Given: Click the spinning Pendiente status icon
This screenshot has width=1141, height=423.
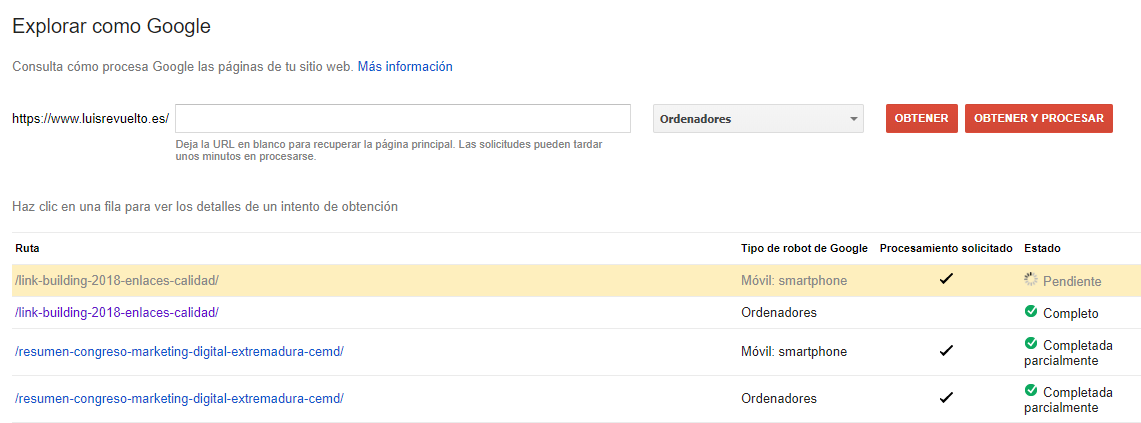Looking at the screenshot, I should (x=1031, y=280).
